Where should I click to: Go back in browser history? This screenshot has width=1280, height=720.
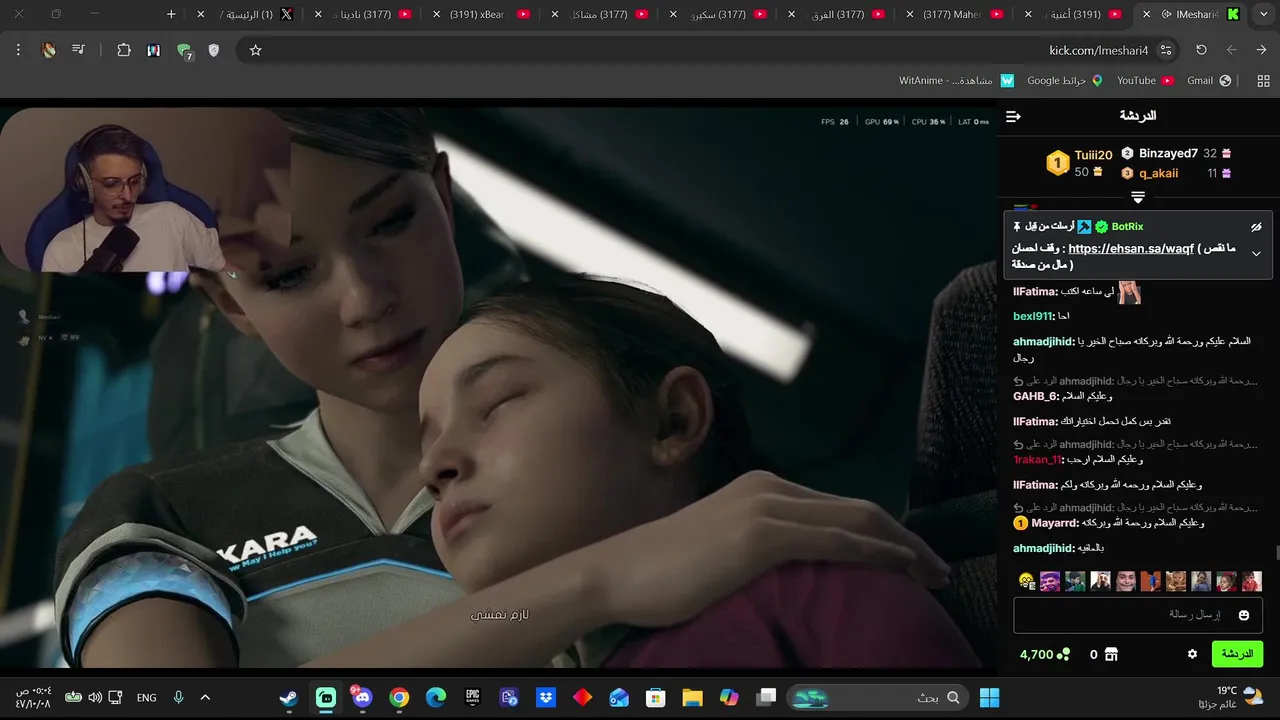tap(1261, 50)
